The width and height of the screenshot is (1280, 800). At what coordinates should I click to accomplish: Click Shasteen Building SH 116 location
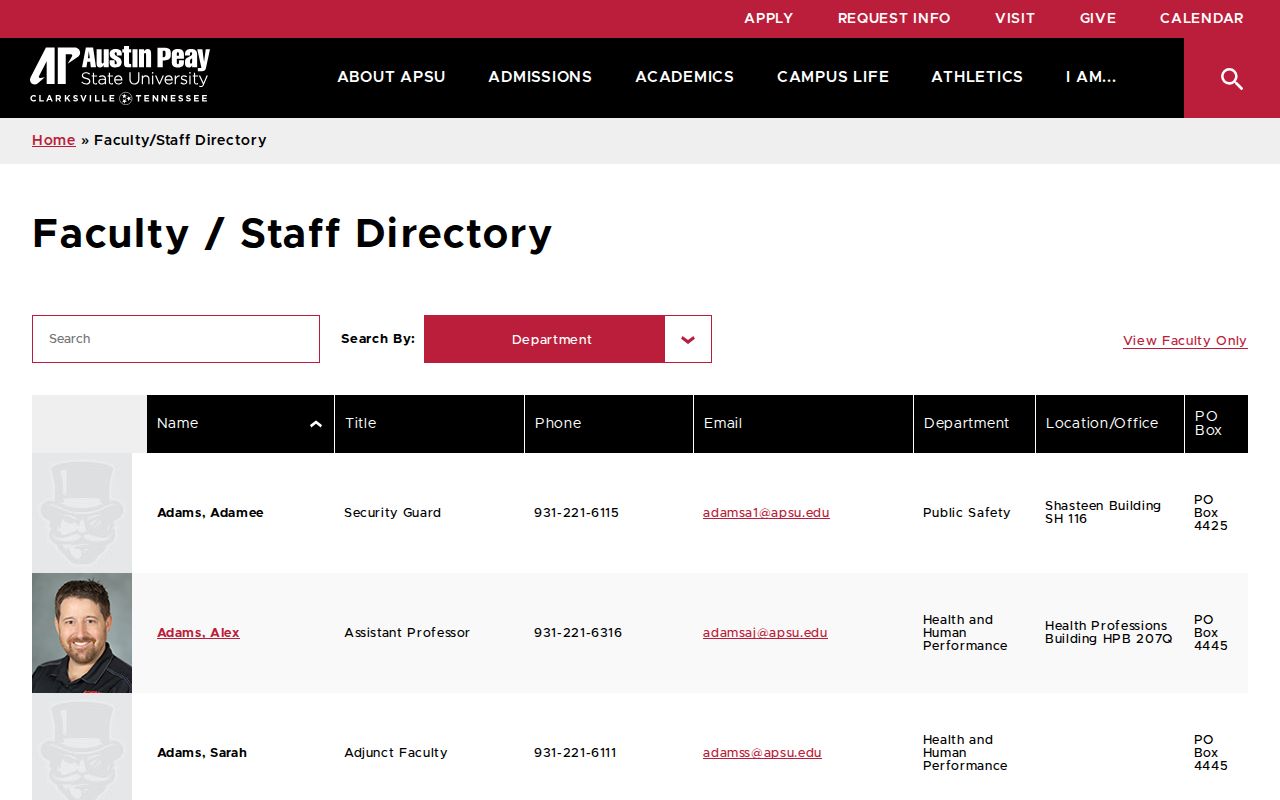1103,512
